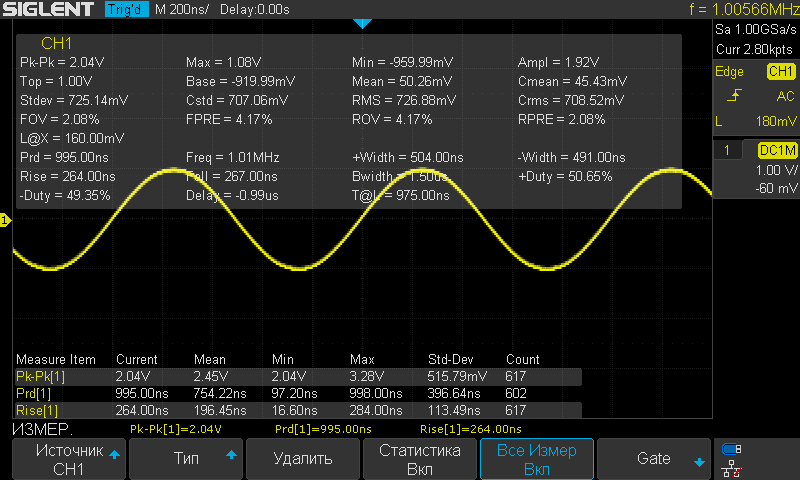Click the channel 1 ground level marker
This screenshot has width=800, height=480.
click(x=5, y=220)
